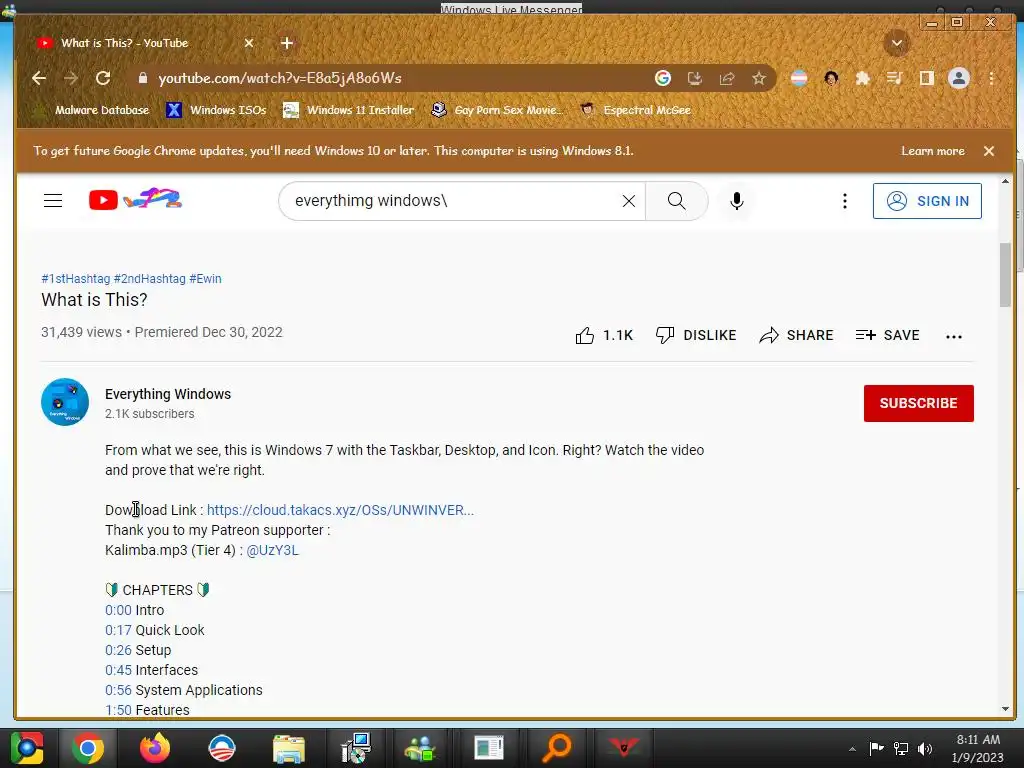Click the scrollbar up arrow
This screenshot has height=768, width=1024.
click(x=1005, y=181)
